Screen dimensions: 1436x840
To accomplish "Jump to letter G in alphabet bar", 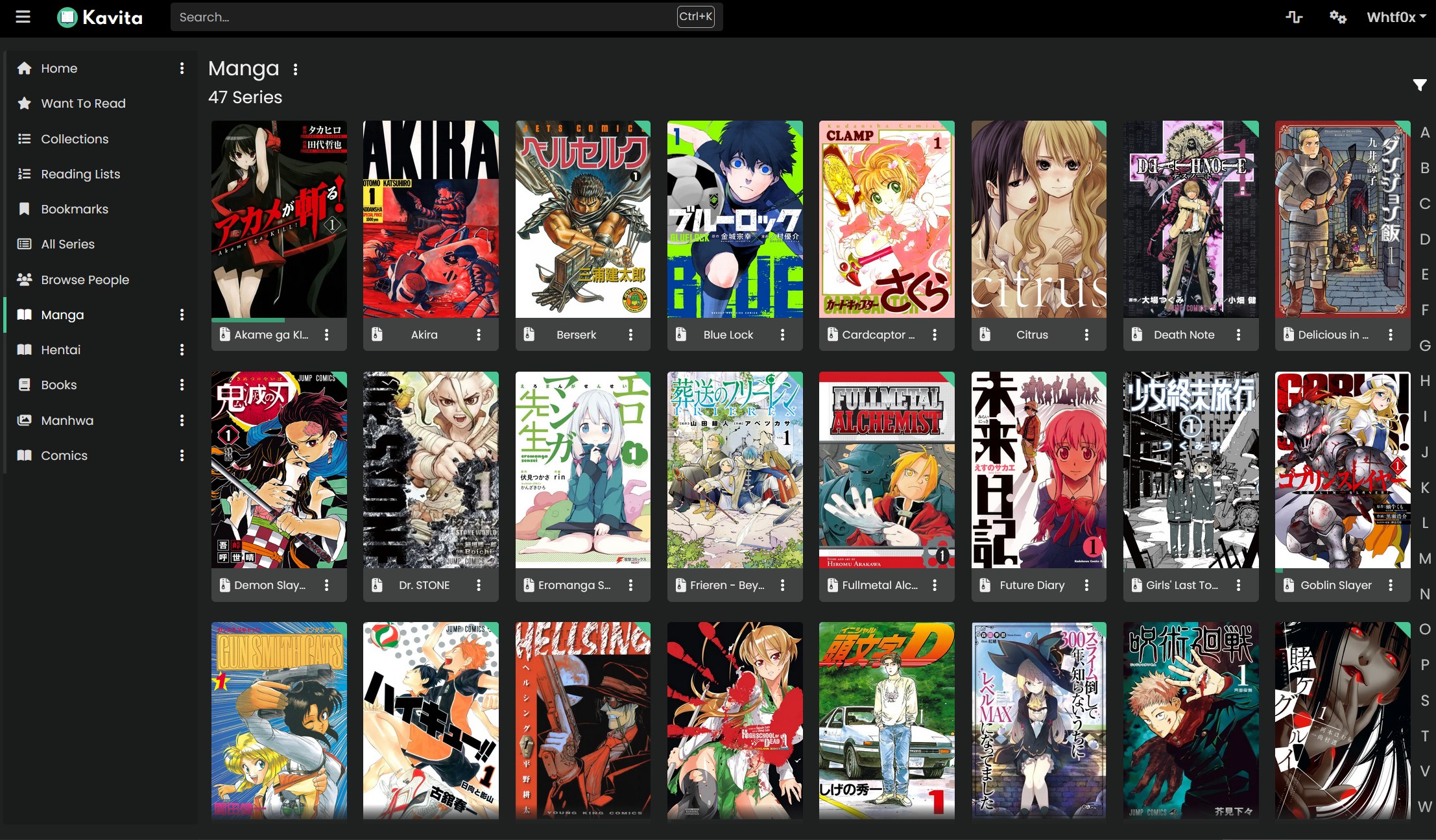I will pos(1424,346).
